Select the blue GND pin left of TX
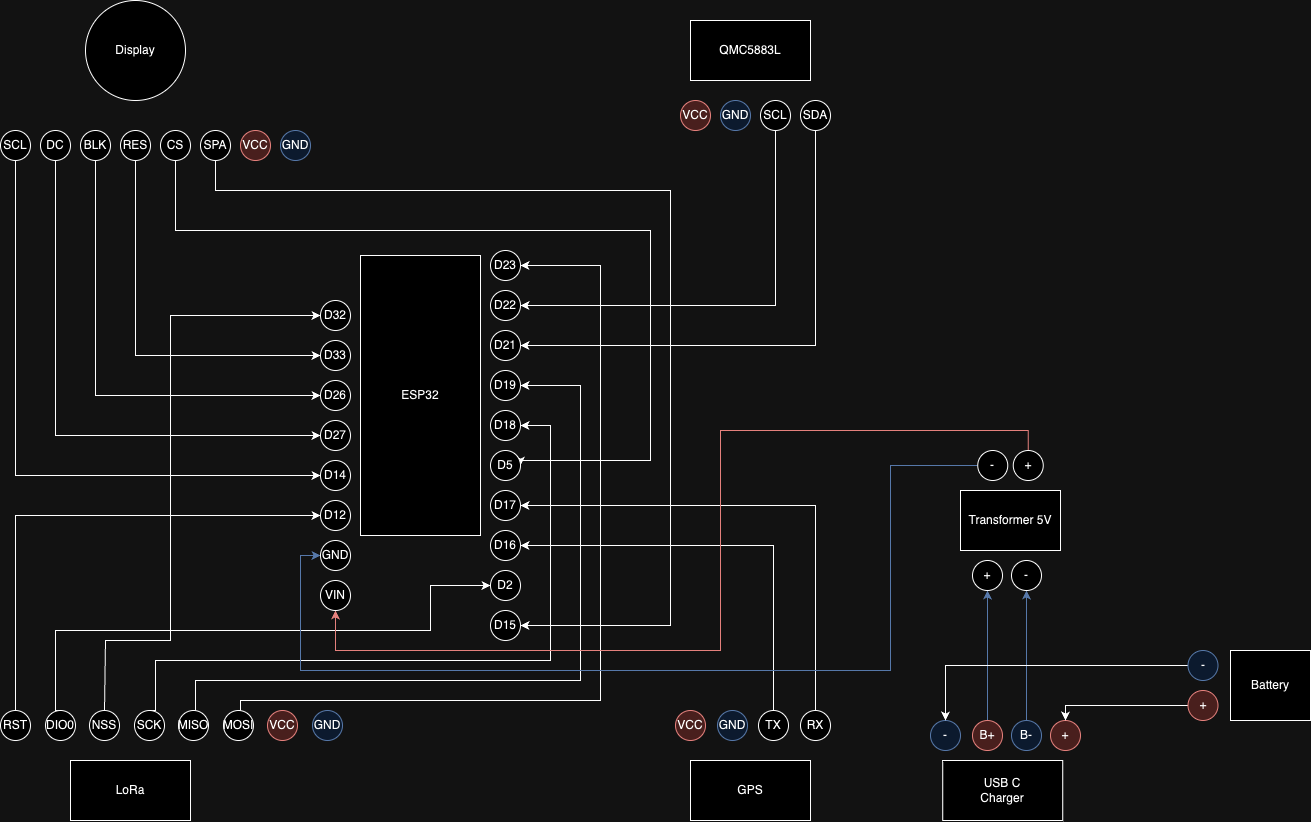 [x=732, y=725]
